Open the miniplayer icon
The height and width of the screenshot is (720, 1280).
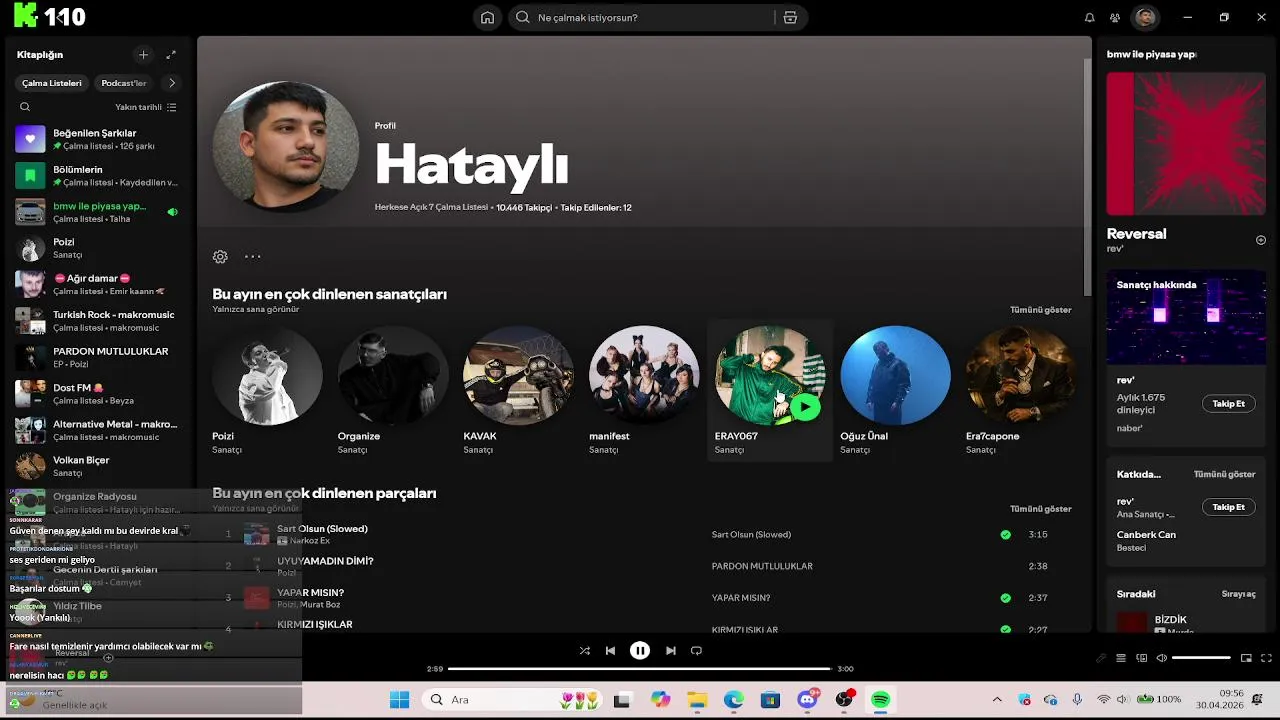coord(1246,658)
